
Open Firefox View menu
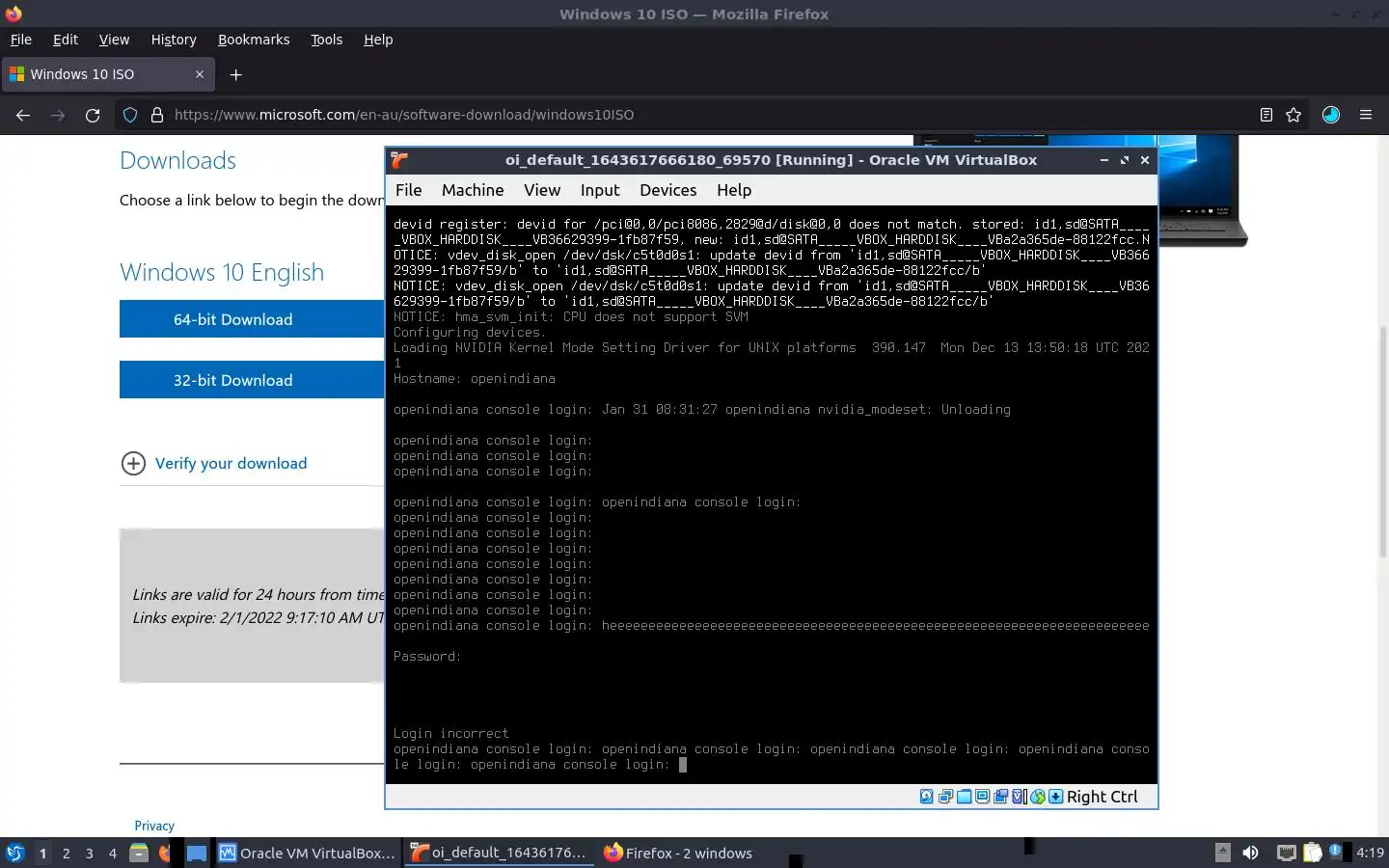tap(114, 40)
